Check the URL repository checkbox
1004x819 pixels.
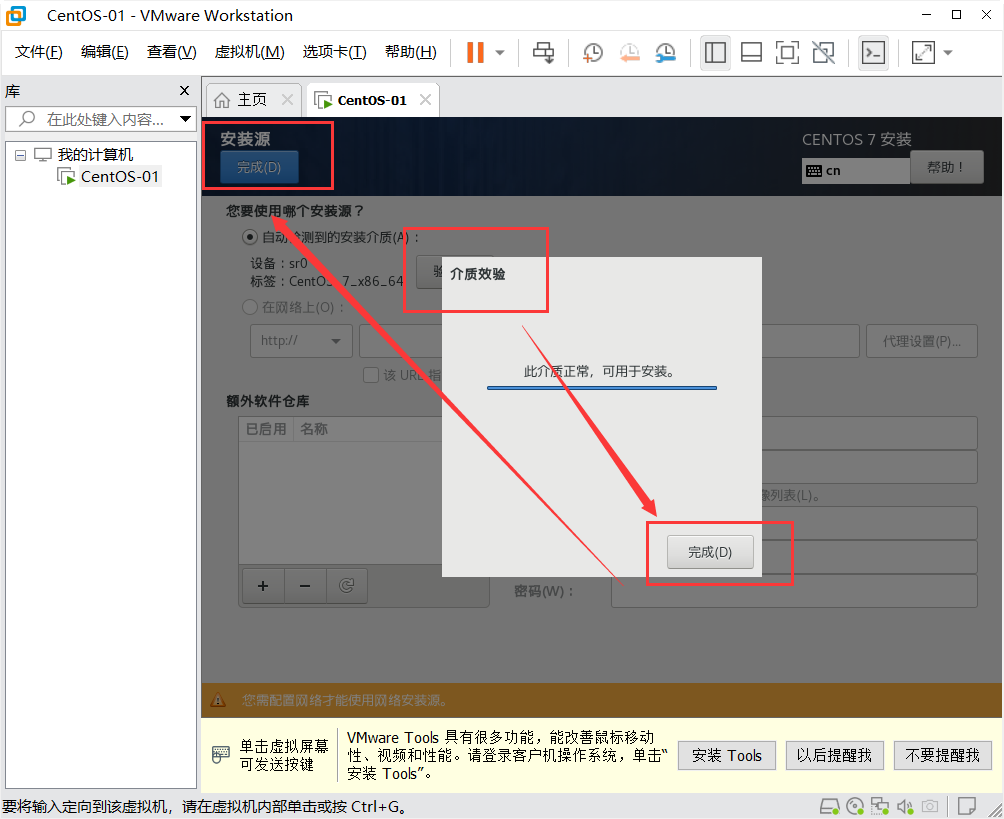(x=370, y=374)
